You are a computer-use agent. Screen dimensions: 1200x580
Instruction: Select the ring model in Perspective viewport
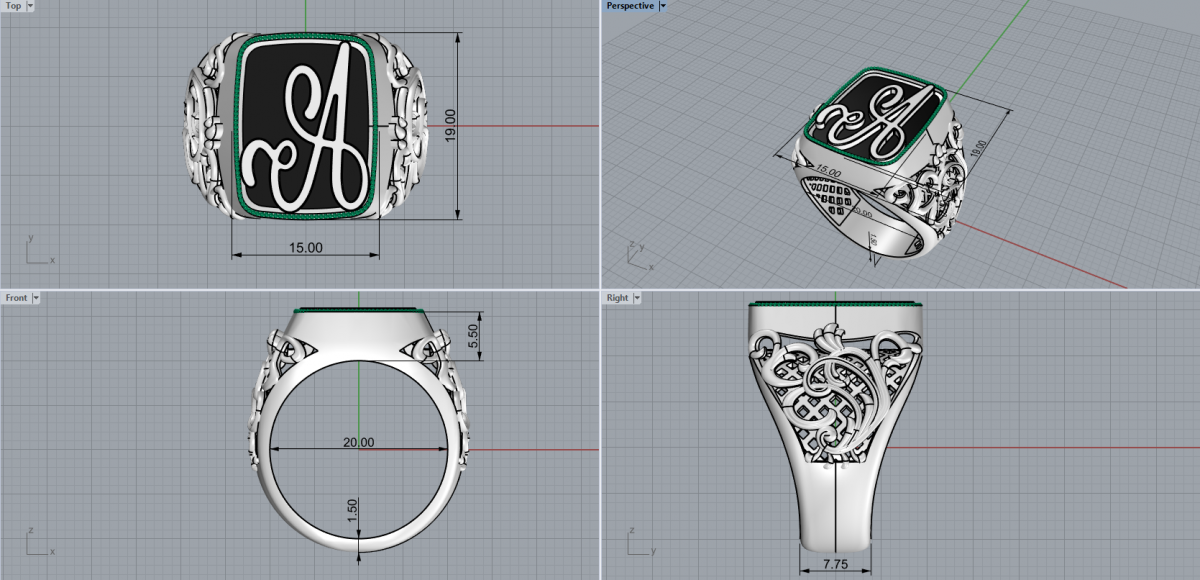tap(880, 160)
